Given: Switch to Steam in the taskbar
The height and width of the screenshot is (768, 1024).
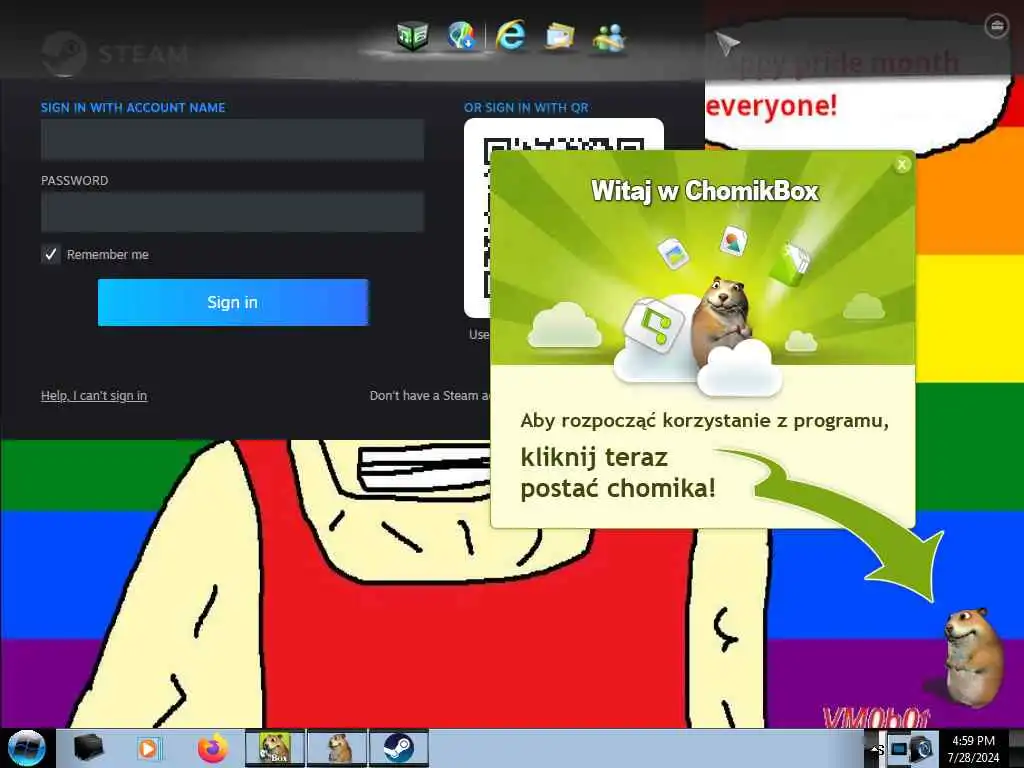Looking at the screenshot, I should (398, 748).
